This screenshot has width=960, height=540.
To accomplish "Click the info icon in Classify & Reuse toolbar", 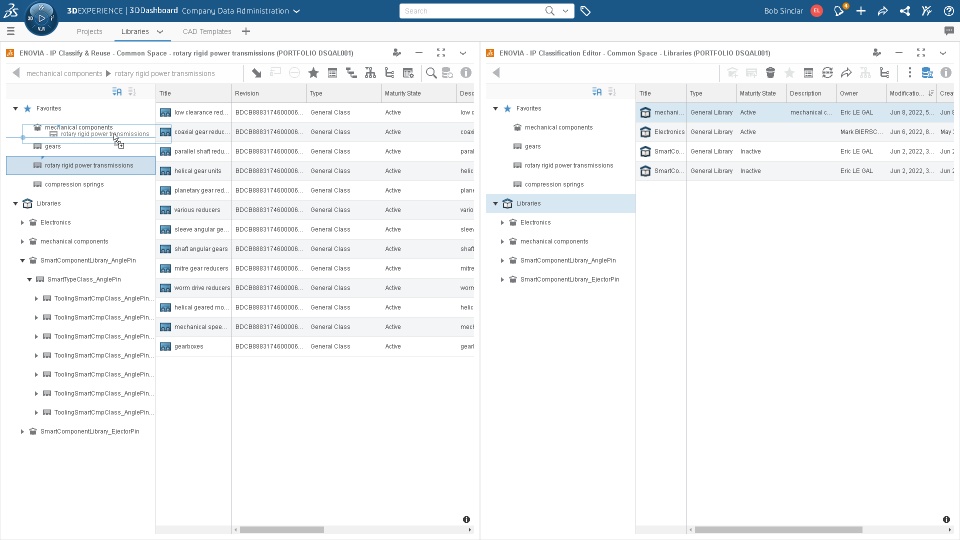I will pyautogui.click(x=466, y=73).
